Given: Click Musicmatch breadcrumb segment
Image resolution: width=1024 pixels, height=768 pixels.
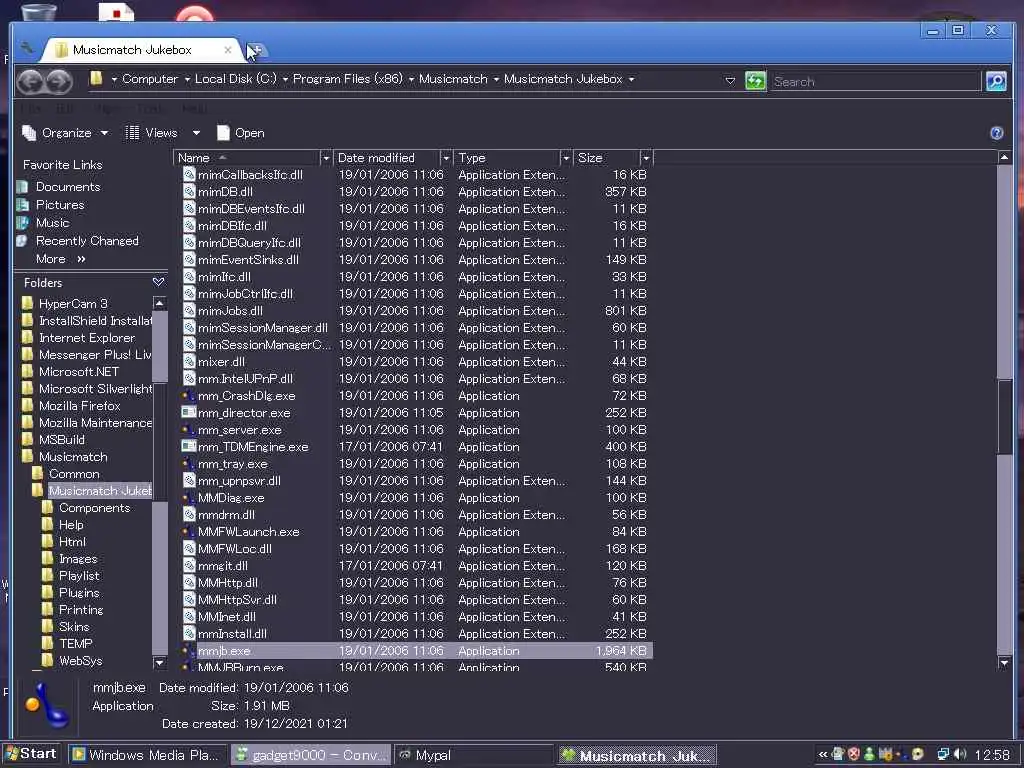Looking at the screenshot, I should pos(453,79).
